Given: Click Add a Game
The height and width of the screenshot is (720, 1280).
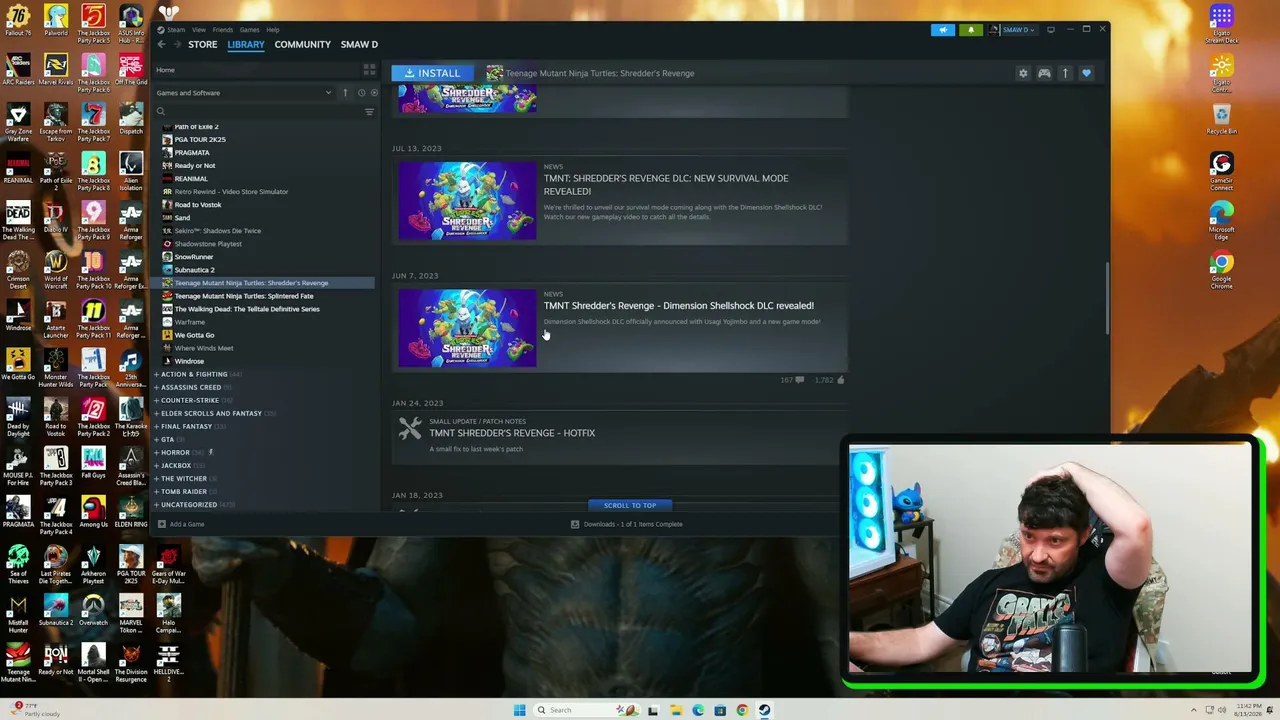Looking at the screenshot, I should 181,524.
